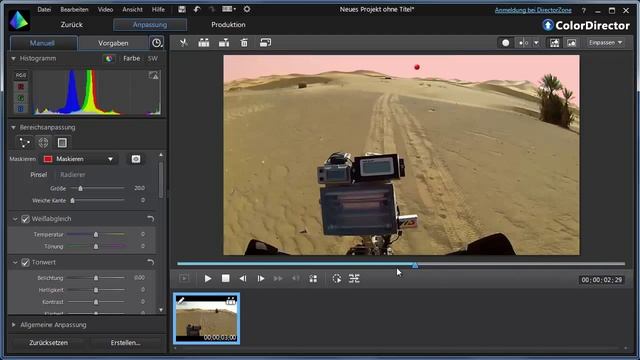Viewport: 640px width, 360px height.
Task: Click the timeline playhead marker
Action: pyautogui.click(x=415, y=265)
